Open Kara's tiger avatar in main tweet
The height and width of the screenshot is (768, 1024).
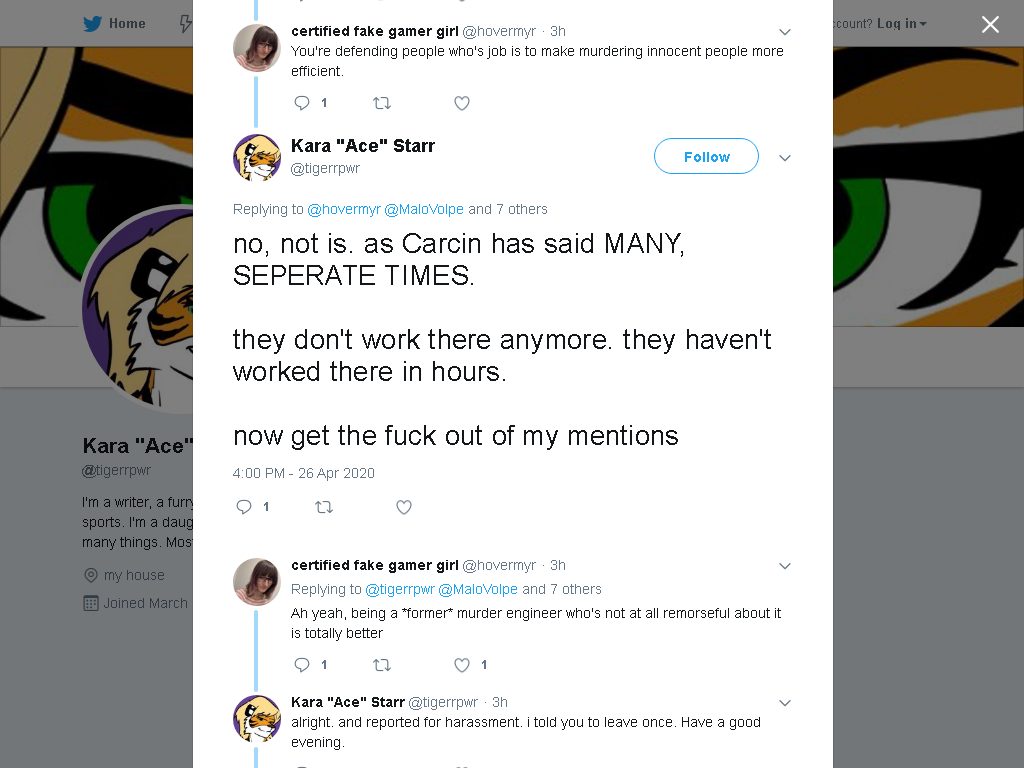257,158
